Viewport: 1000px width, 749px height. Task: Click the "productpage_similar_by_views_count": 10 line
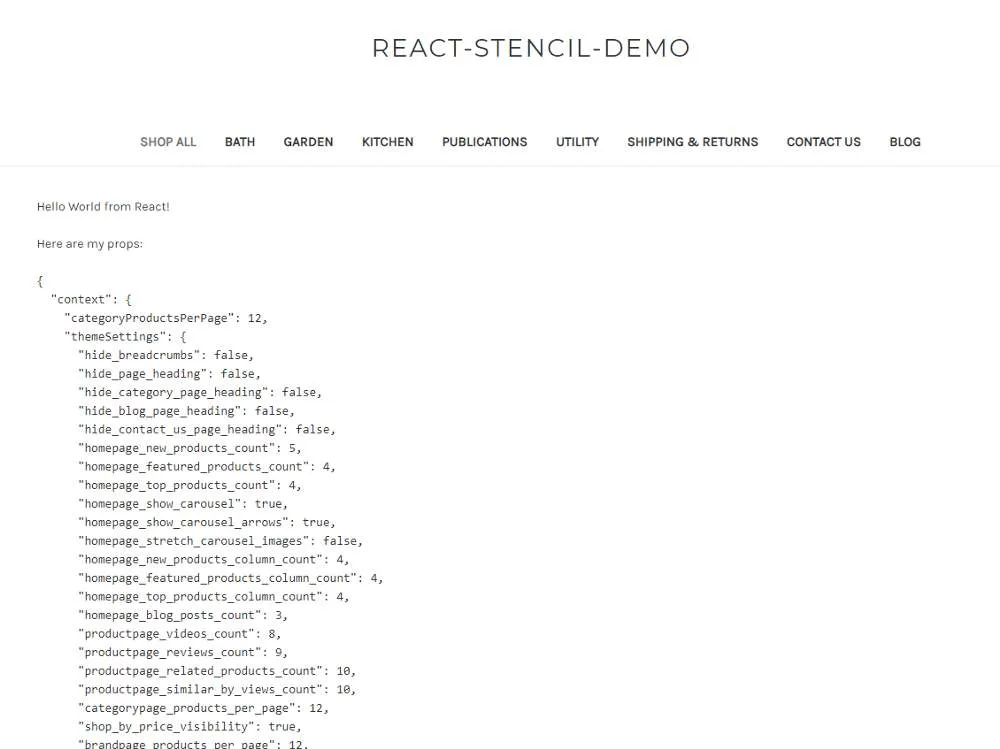[217, 688]
